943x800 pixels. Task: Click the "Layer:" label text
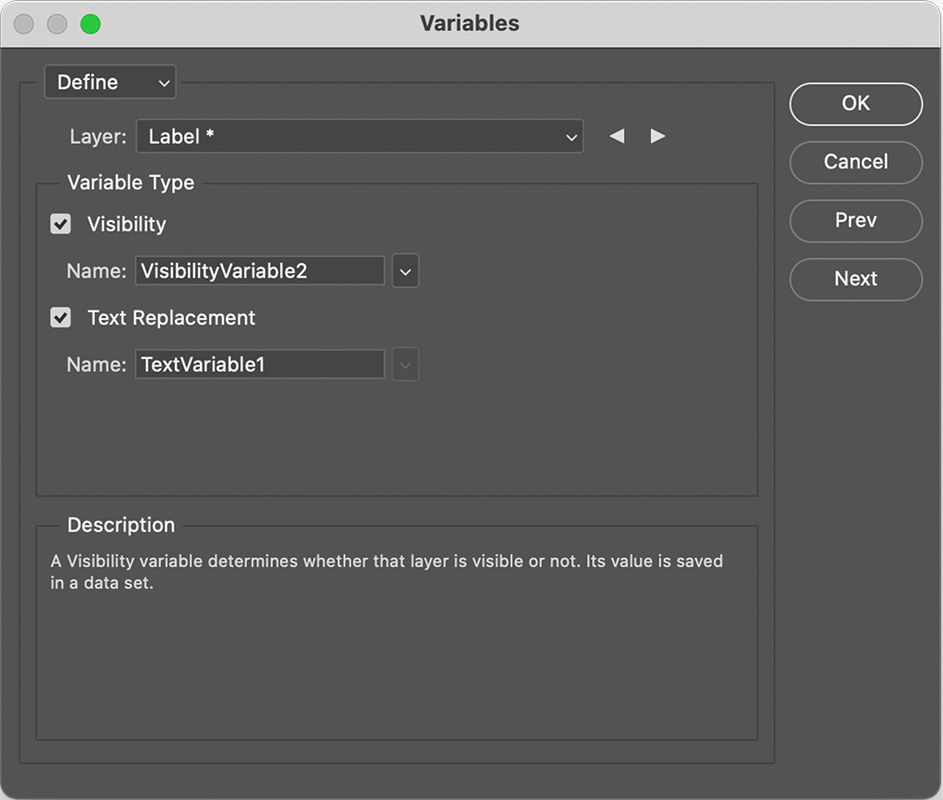click(x=98, y=136)
